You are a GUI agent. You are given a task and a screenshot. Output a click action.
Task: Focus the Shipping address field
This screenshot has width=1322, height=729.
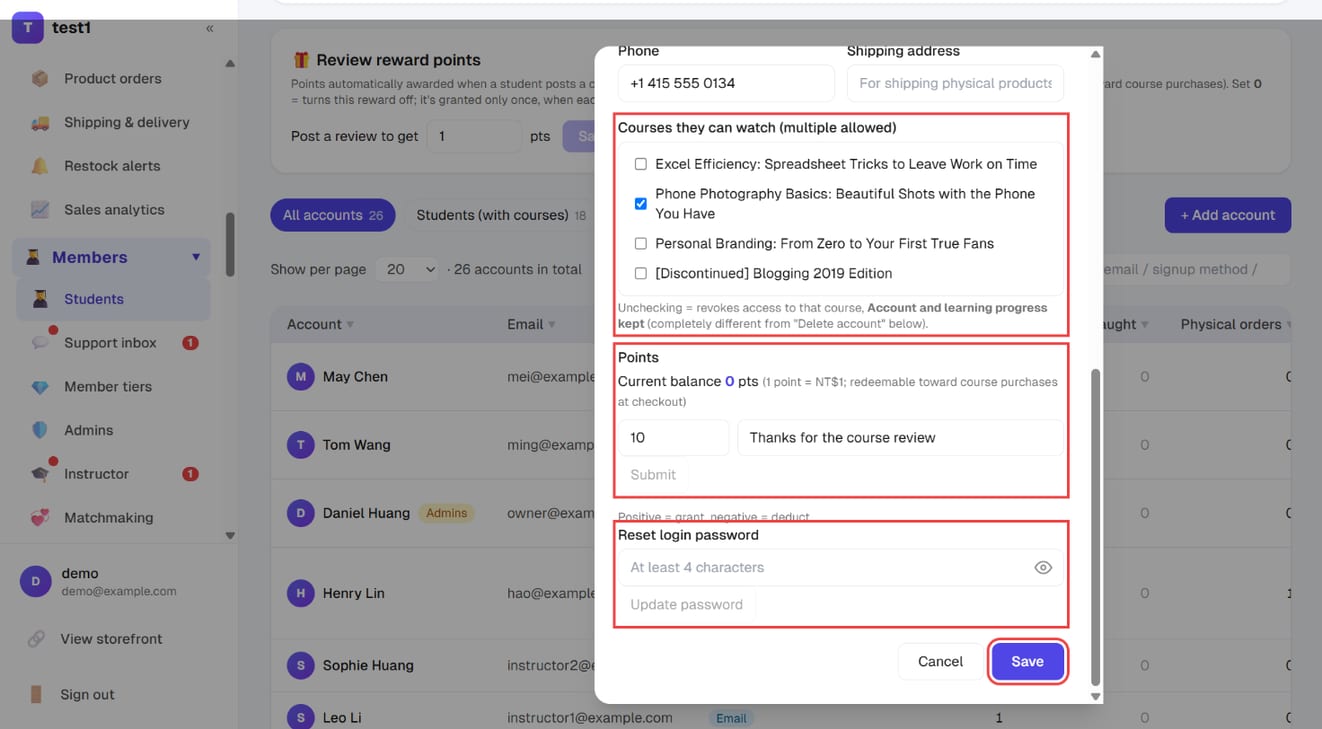pyautogui.click(x=955, y=83)
